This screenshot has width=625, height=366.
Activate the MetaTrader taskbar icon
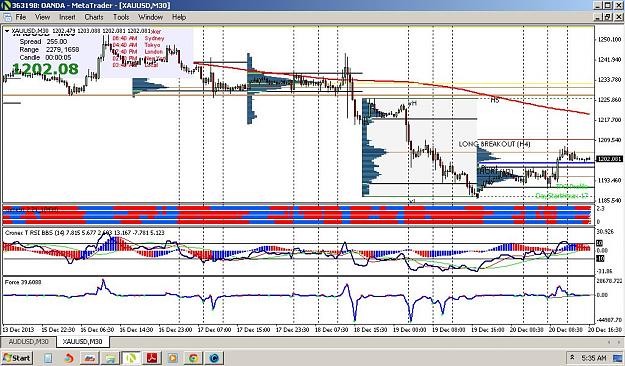pyautogui.click(x=131, y=358)
